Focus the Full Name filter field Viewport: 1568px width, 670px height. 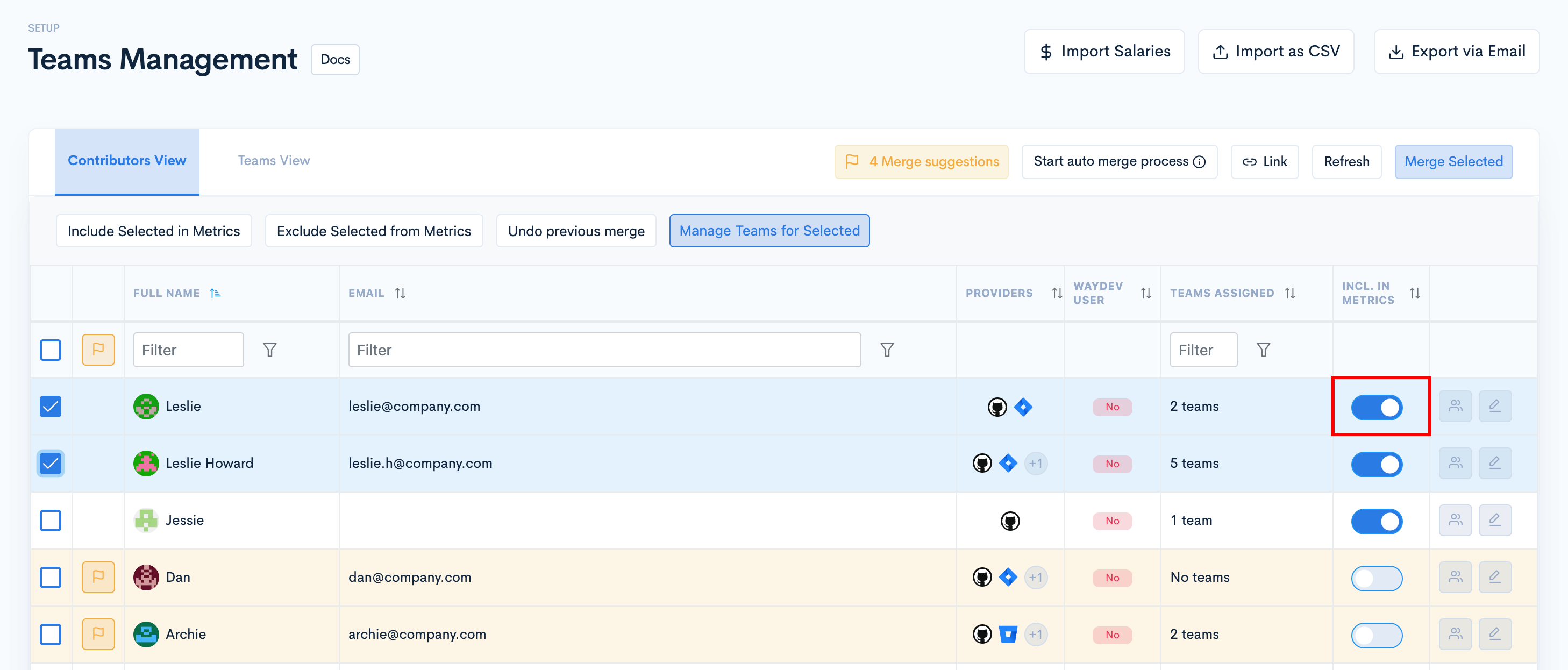pyautogui.click(x=188, y=350)
